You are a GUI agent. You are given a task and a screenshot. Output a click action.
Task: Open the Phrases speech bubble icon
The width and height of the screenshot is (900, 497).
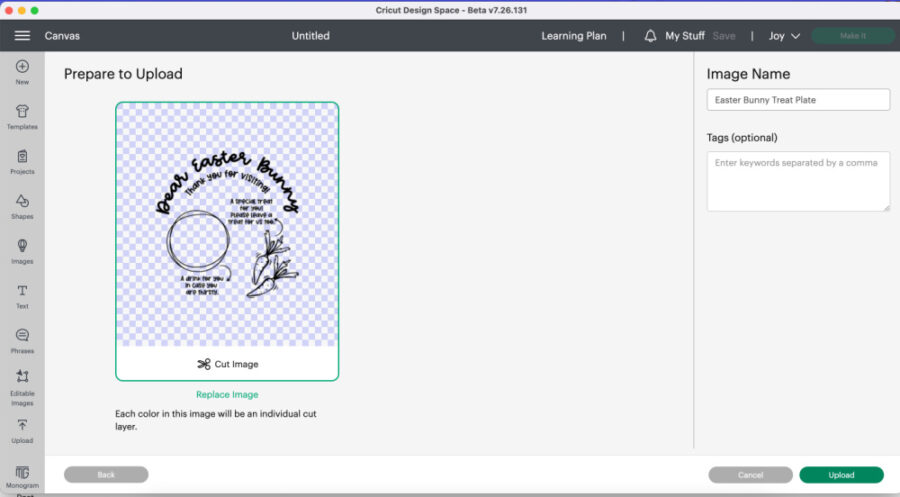[x=22, y=336]
